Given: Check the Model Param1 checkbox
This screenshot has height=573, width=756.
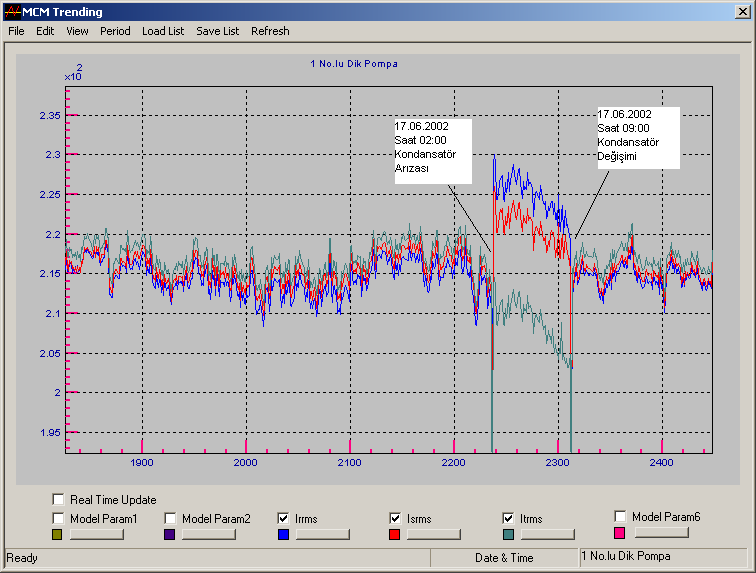Looking at the screenshot, I should (x=59, y=519).
